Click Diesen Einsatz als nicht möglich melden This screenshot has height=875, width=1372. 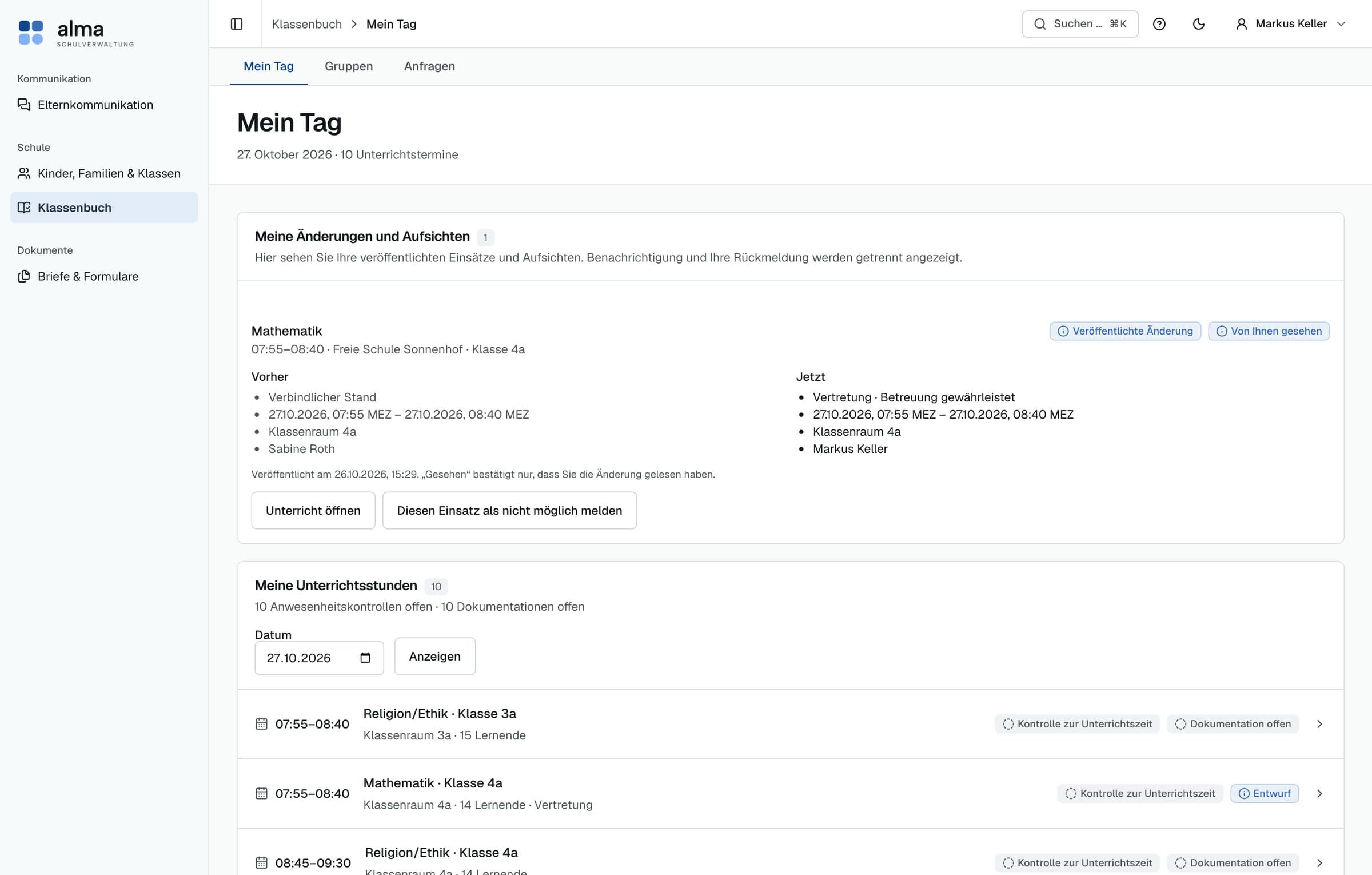point(509,510)
